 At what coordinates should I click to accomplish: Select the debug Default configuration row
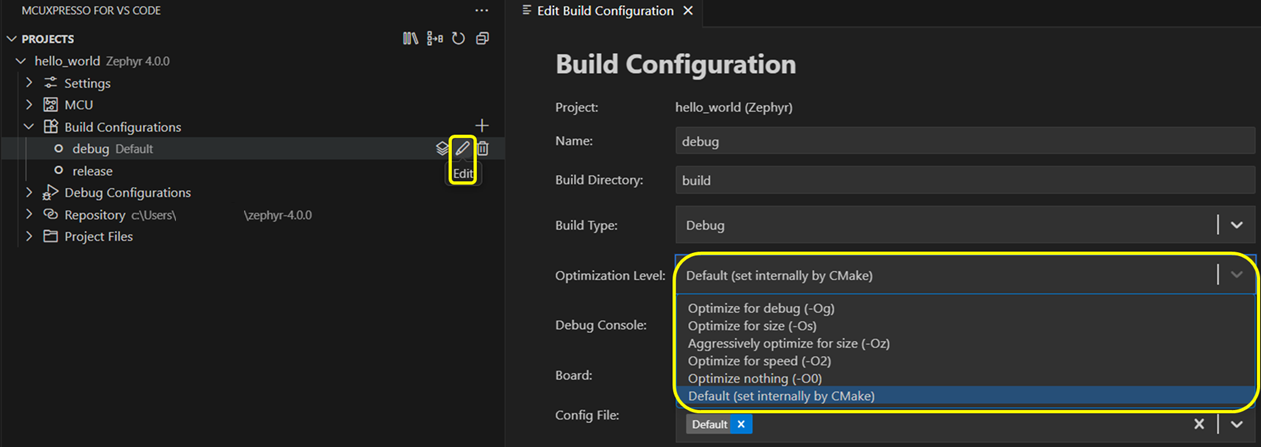(x=250, y=149)
